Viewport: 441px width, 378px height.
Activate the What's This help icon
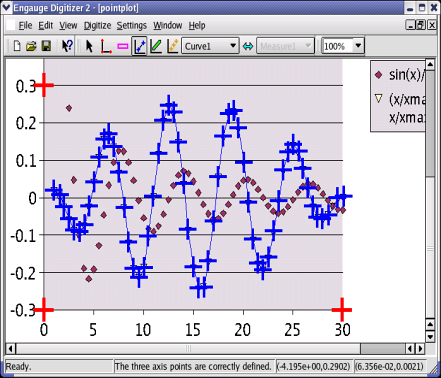[67, 46]
